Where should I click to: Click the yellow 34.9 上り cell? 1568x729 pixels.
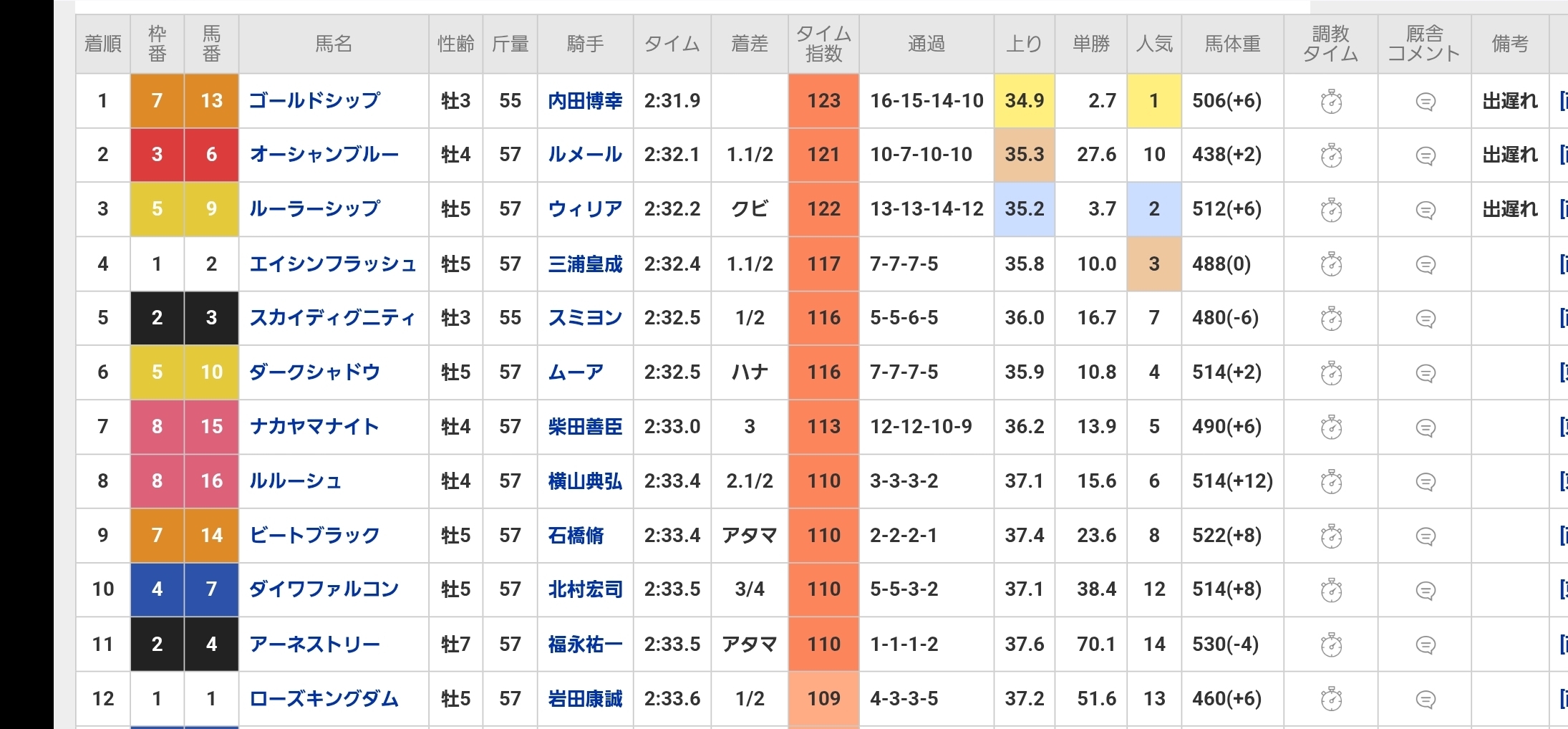[1024, 101]
